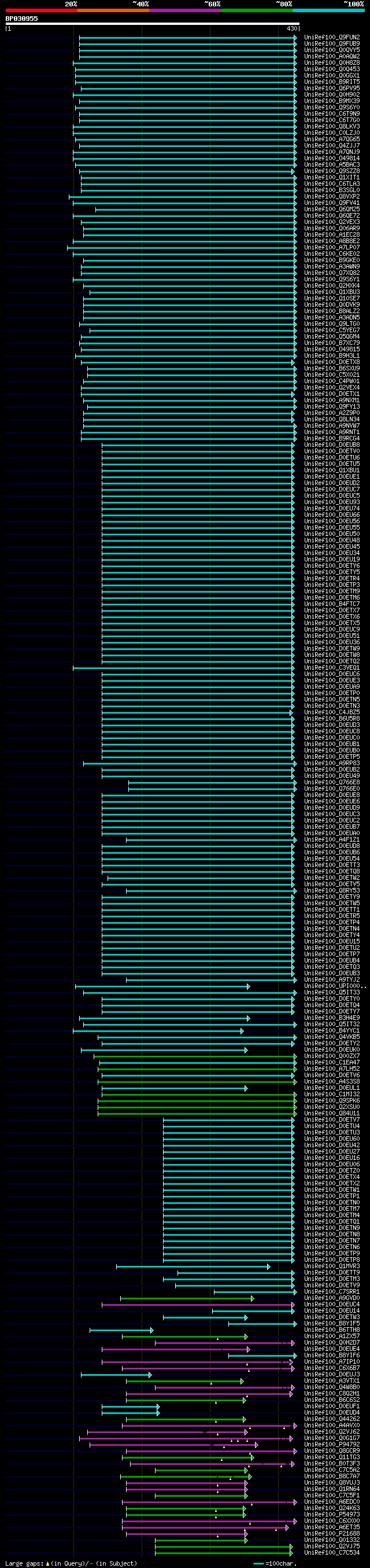The image size is (370, 1568).
Task: Click the white query length bar
Action: tap(153, 24)
